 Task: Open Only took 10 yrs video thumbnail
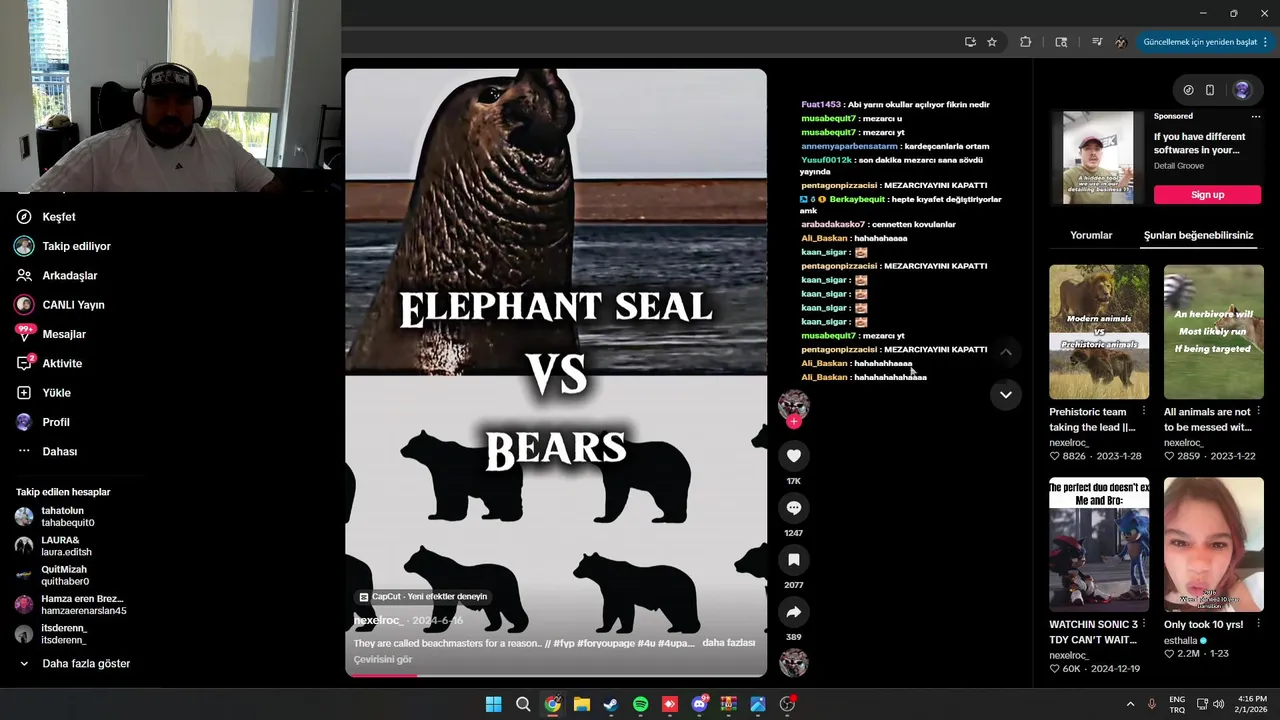pyautogui.click(x=1213, y=545)
